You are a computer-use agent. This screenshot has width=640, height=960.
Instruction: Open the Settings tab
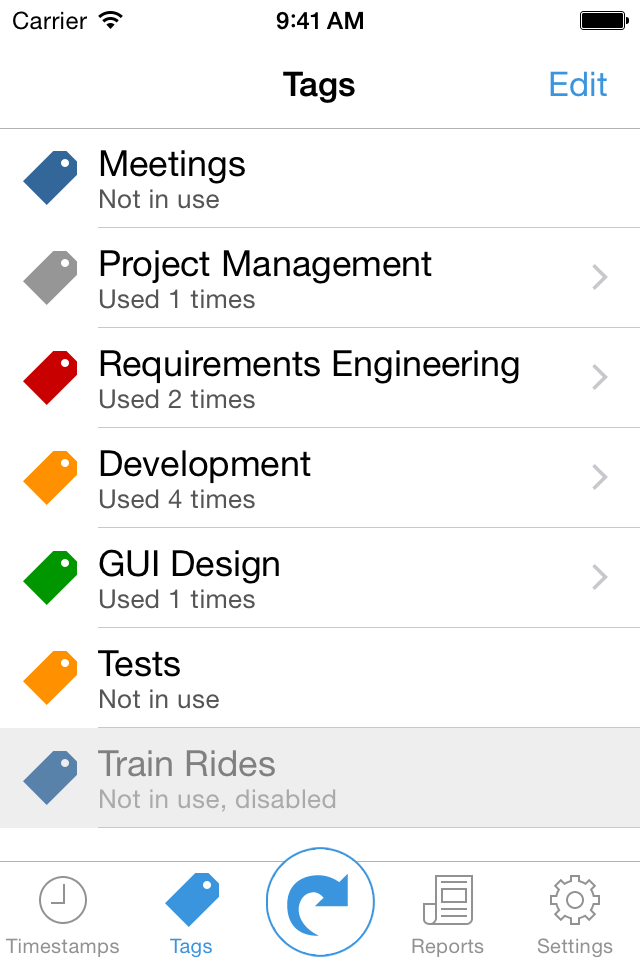click(x=574, y=914)
